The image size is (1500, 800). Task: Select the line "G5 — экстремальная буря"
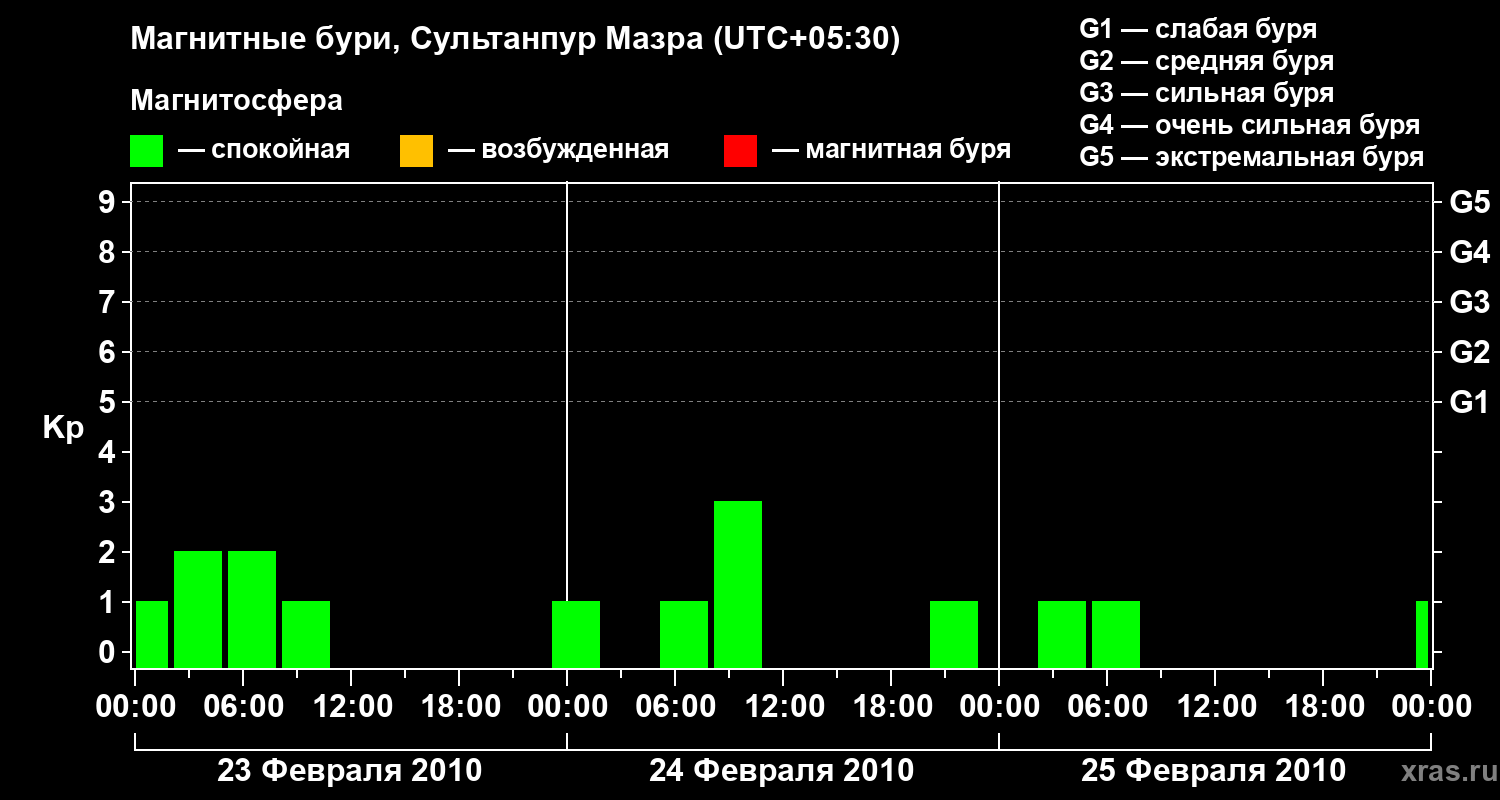click(x=1252, y=157)
